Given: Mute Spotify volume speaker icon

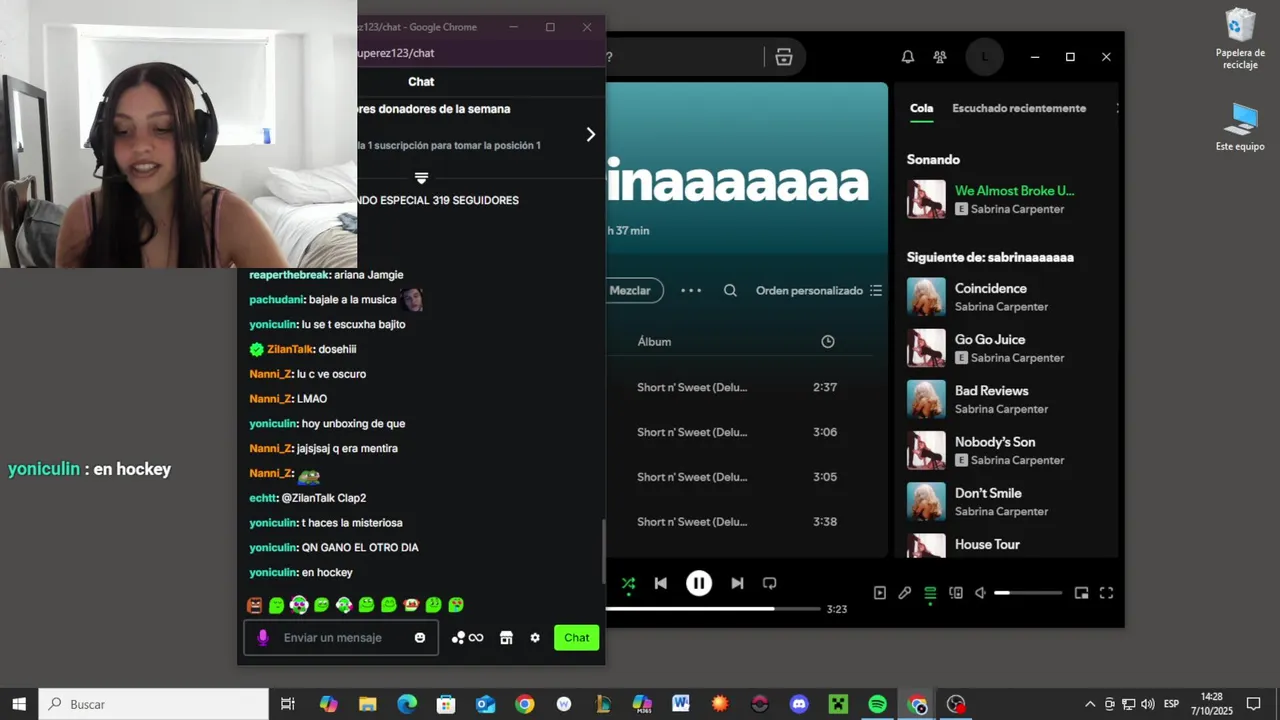Looking at the screenshot, I should pyautogui.click(x=981, y=593).
